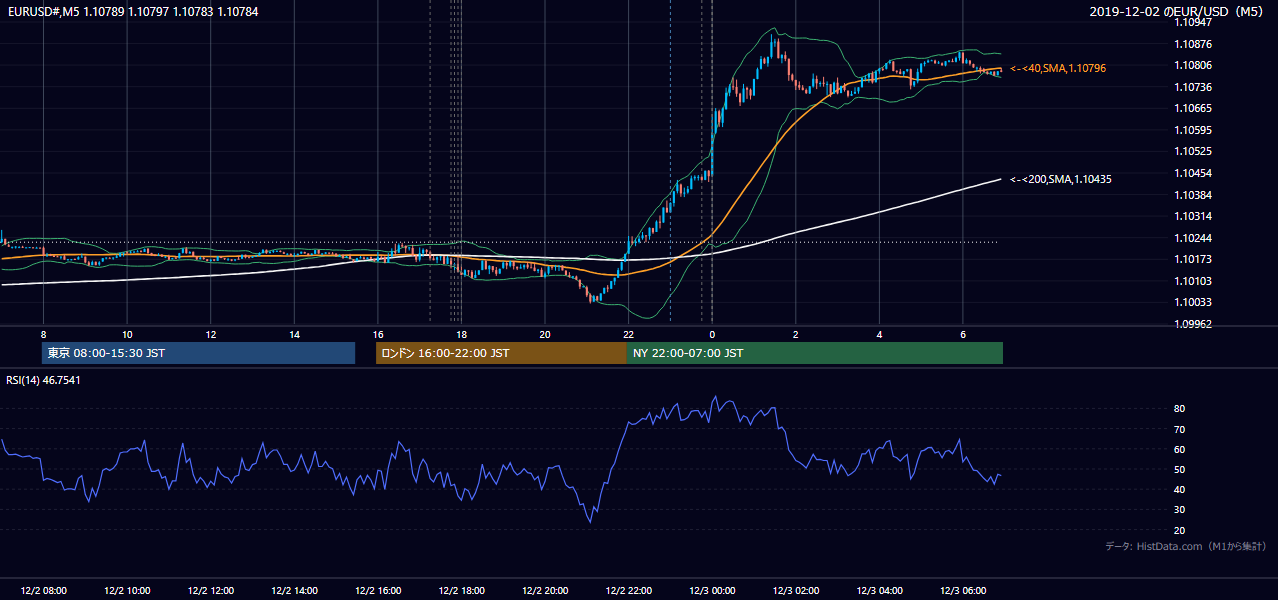1278x600 pixels.
Task: Click the 1.10806 price axis value
Action: (x=1193, y=65)
